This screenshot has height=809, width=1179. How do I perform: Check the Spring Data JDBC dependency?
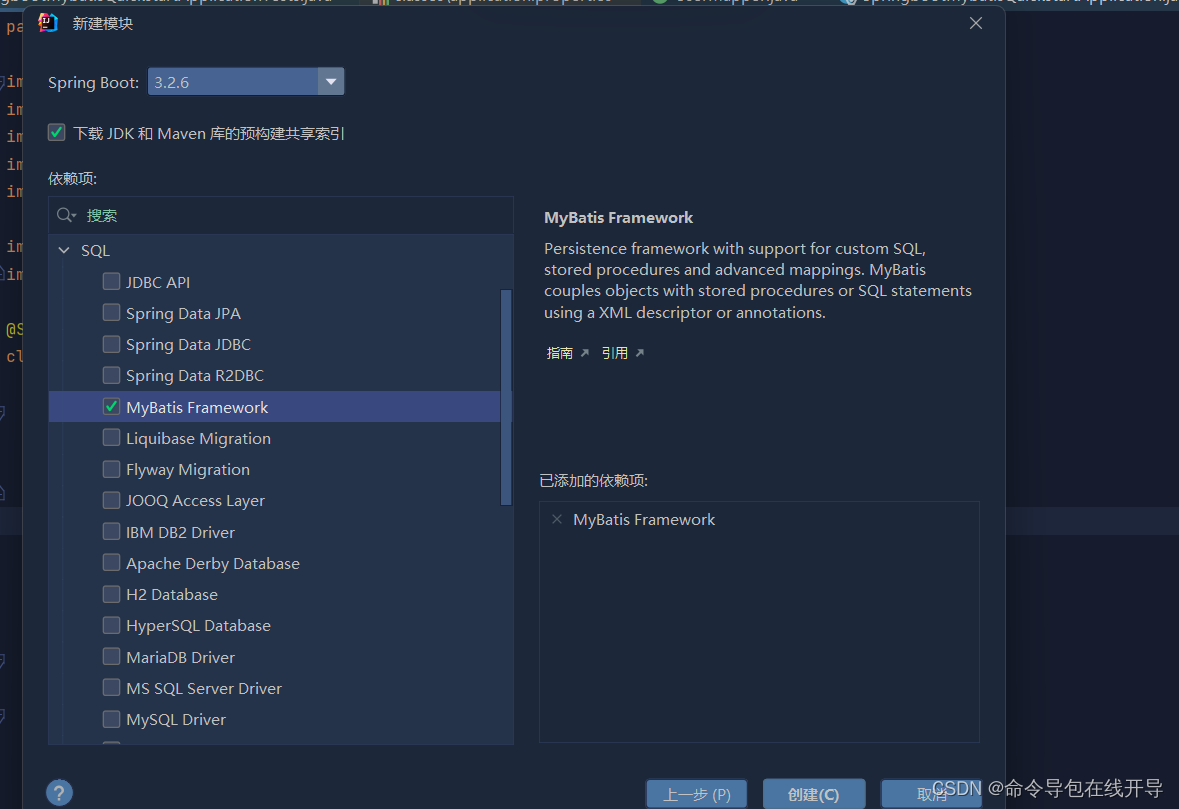(x=111, y=344)
